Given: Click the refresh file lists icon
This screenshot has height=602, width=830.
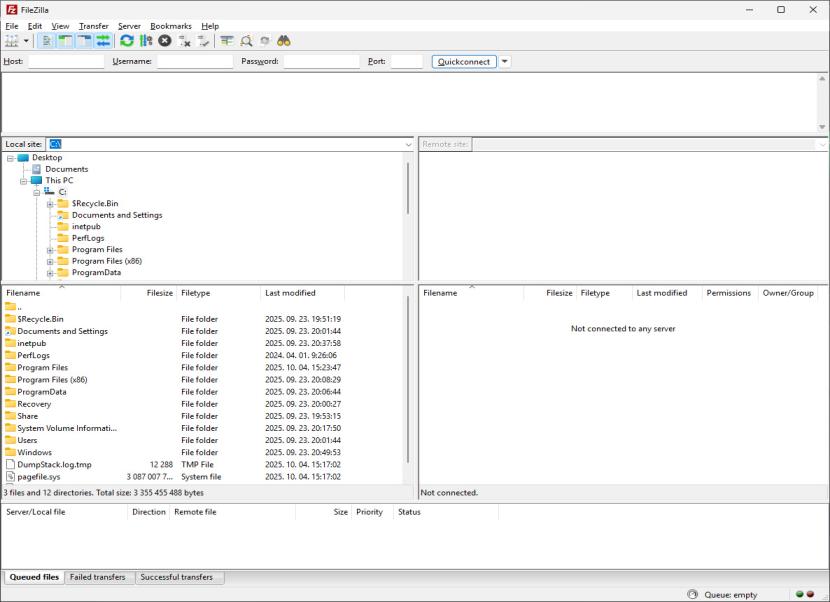Looking at the screenshot, I should [x=127, y=41].
